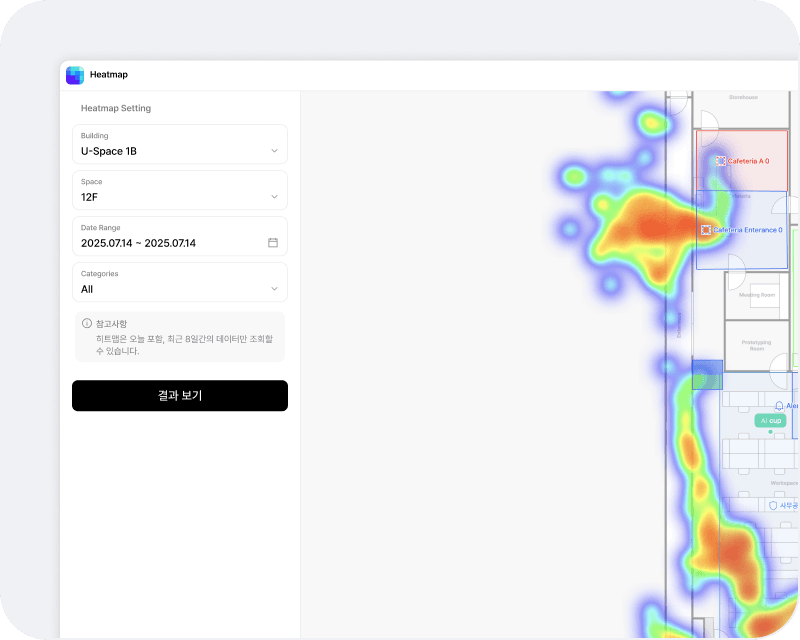
Task: Click the Heatmap Setting section heading
Action: click(115, 108)
